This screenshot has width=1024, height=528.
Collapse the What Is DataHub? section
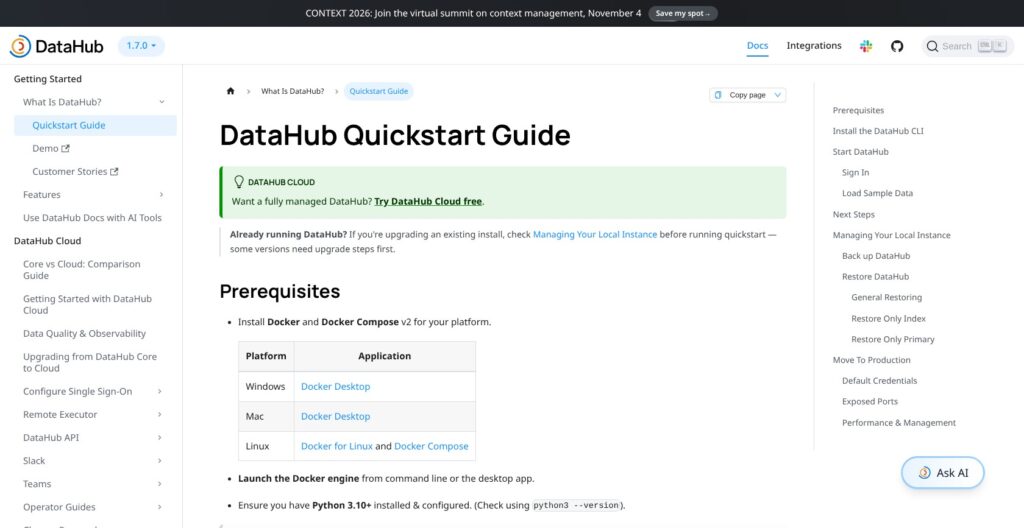[x=161, y=102]
